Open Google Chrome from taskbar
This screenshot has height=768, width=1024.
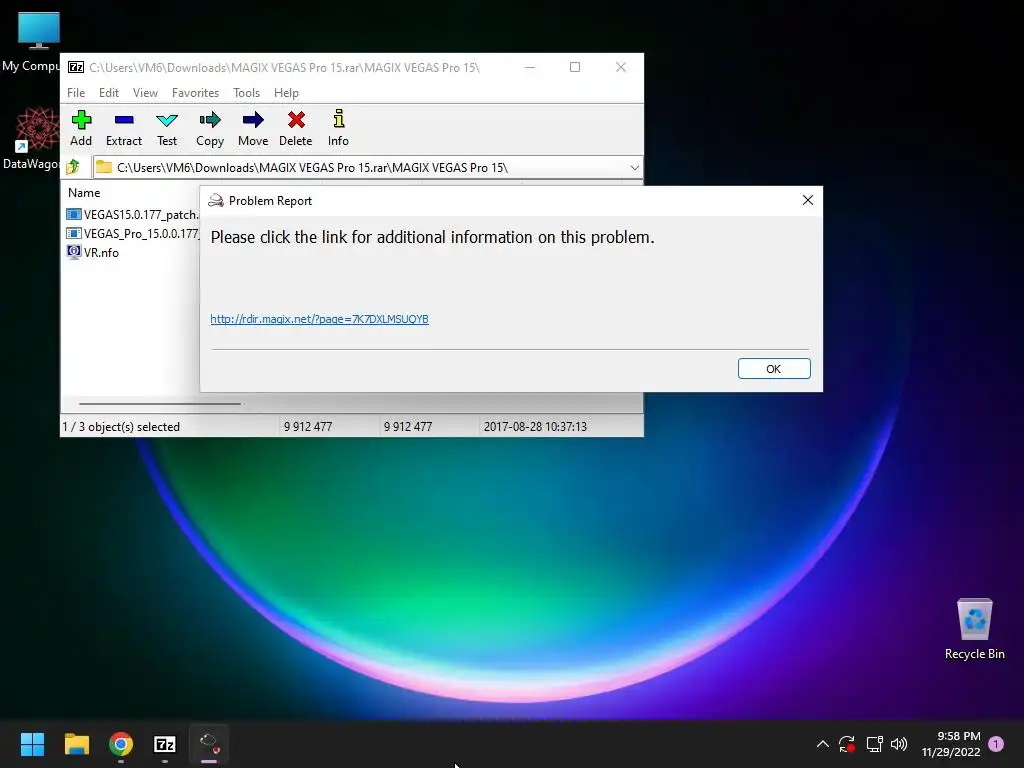(121, 744)
